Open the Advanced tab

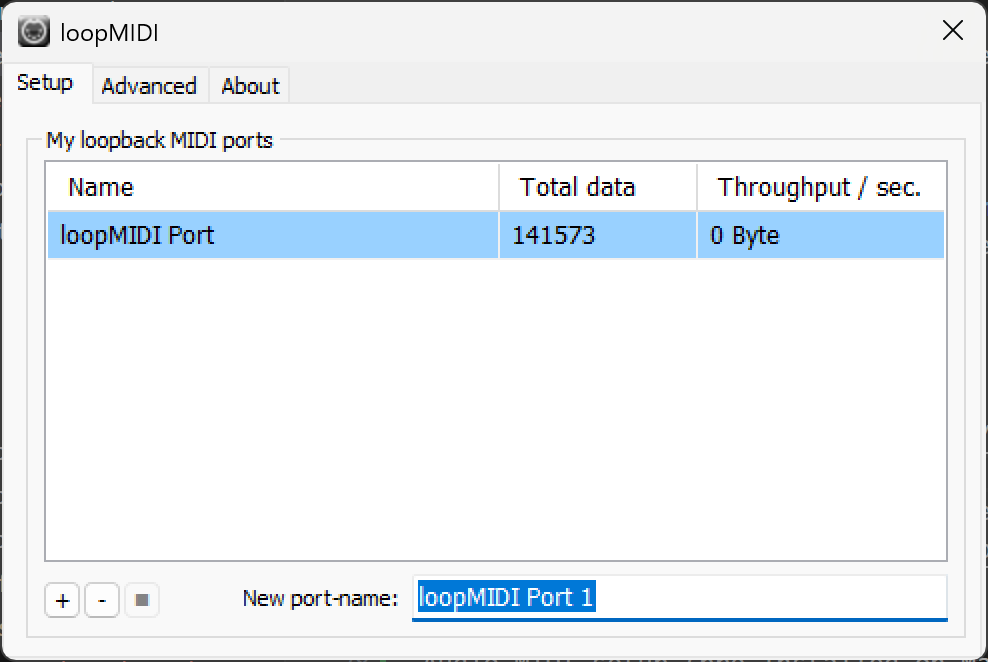tap(149, 86)
